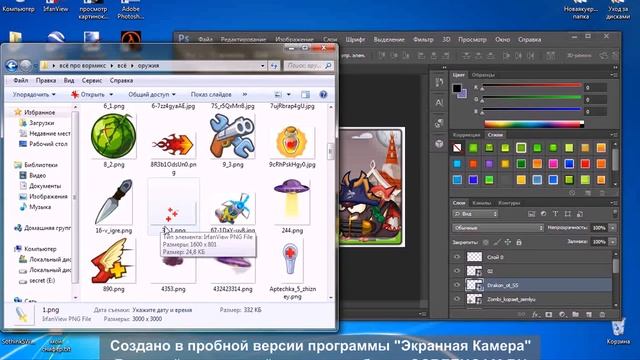Open address bar history dropdown arrow

click(x=262, y=65)
